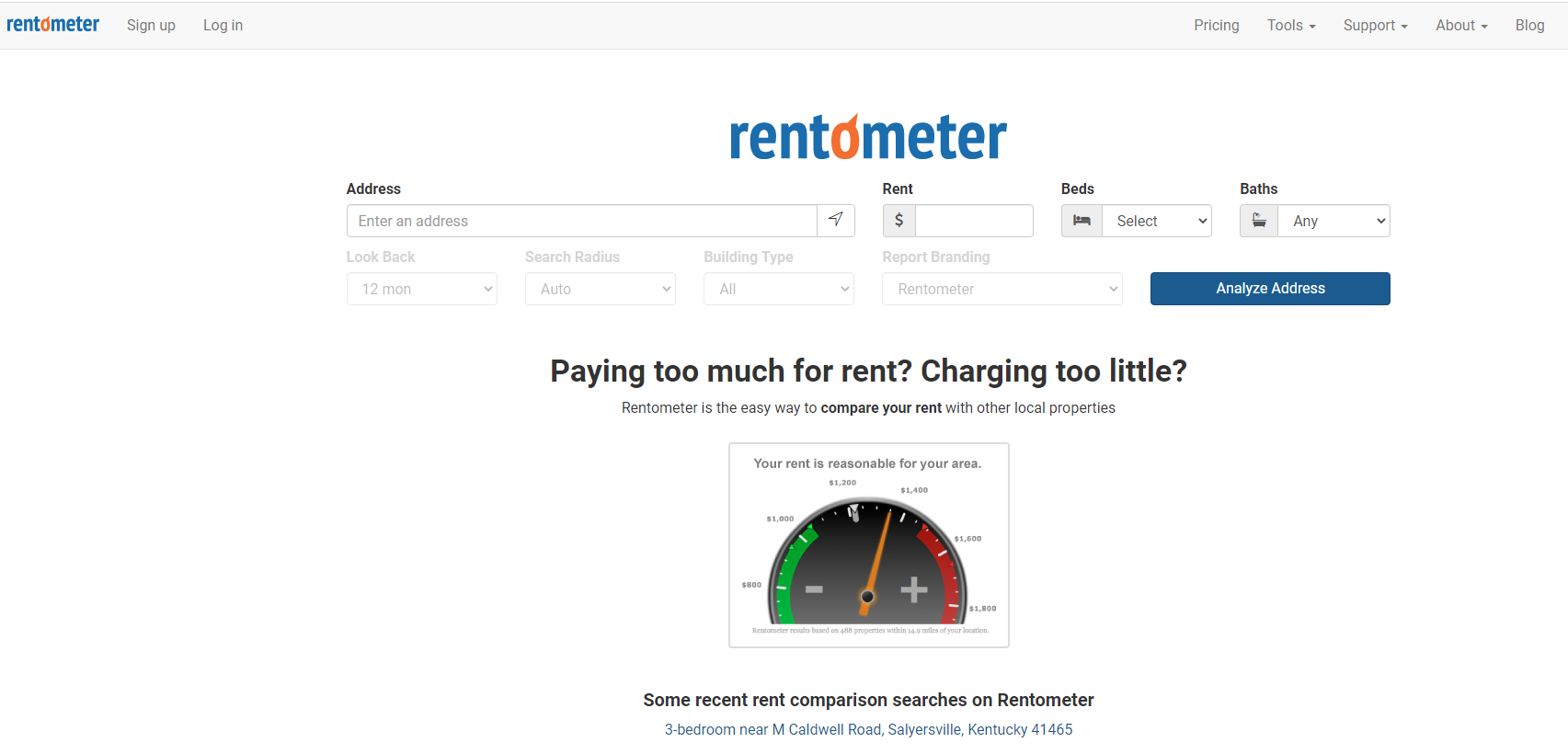Image resolution: width=1568 pixels, height=754 pixels.
Task: Open the Search Radius Auto dropdown
Action: coord(601,289)
